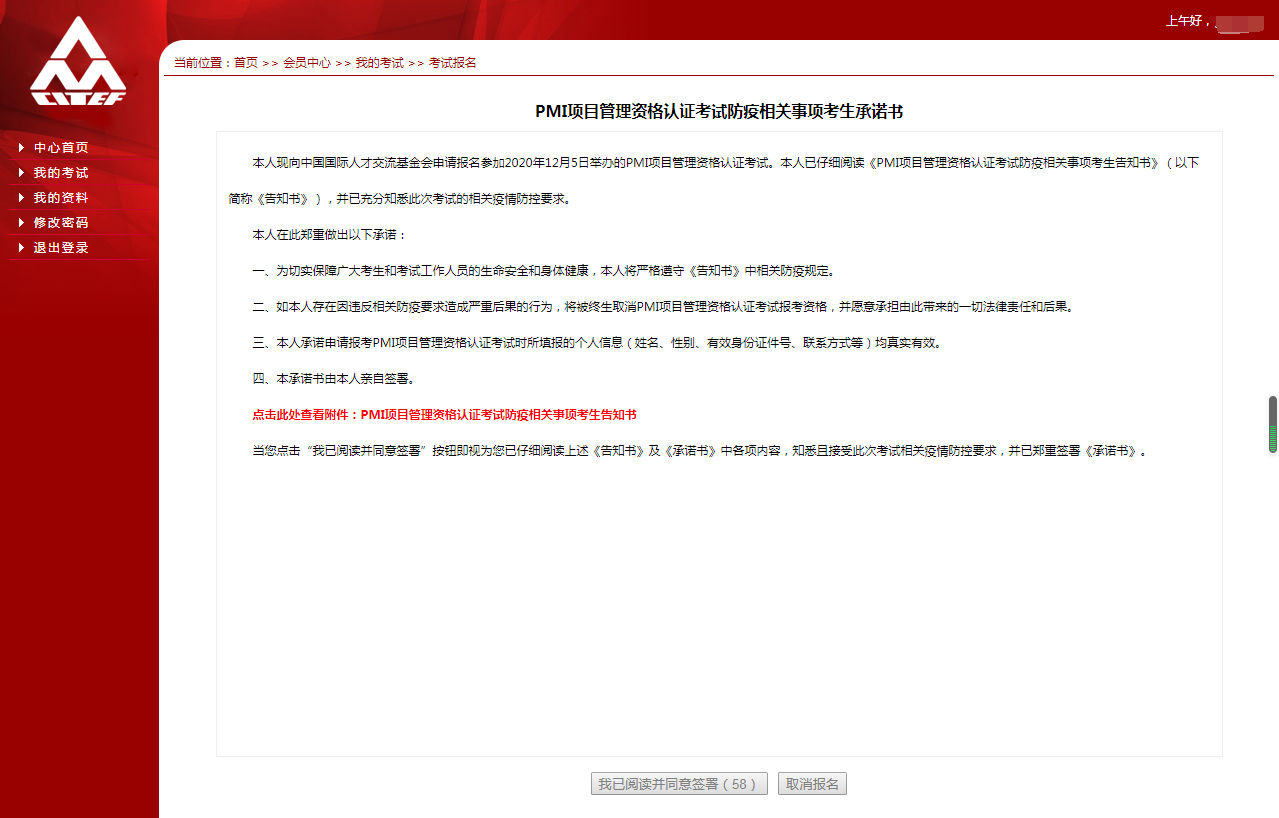This screenshot has height=818, width=1279.
Task: Click the arrow icon beside 中心首页
Action: [x=21, y=148]
